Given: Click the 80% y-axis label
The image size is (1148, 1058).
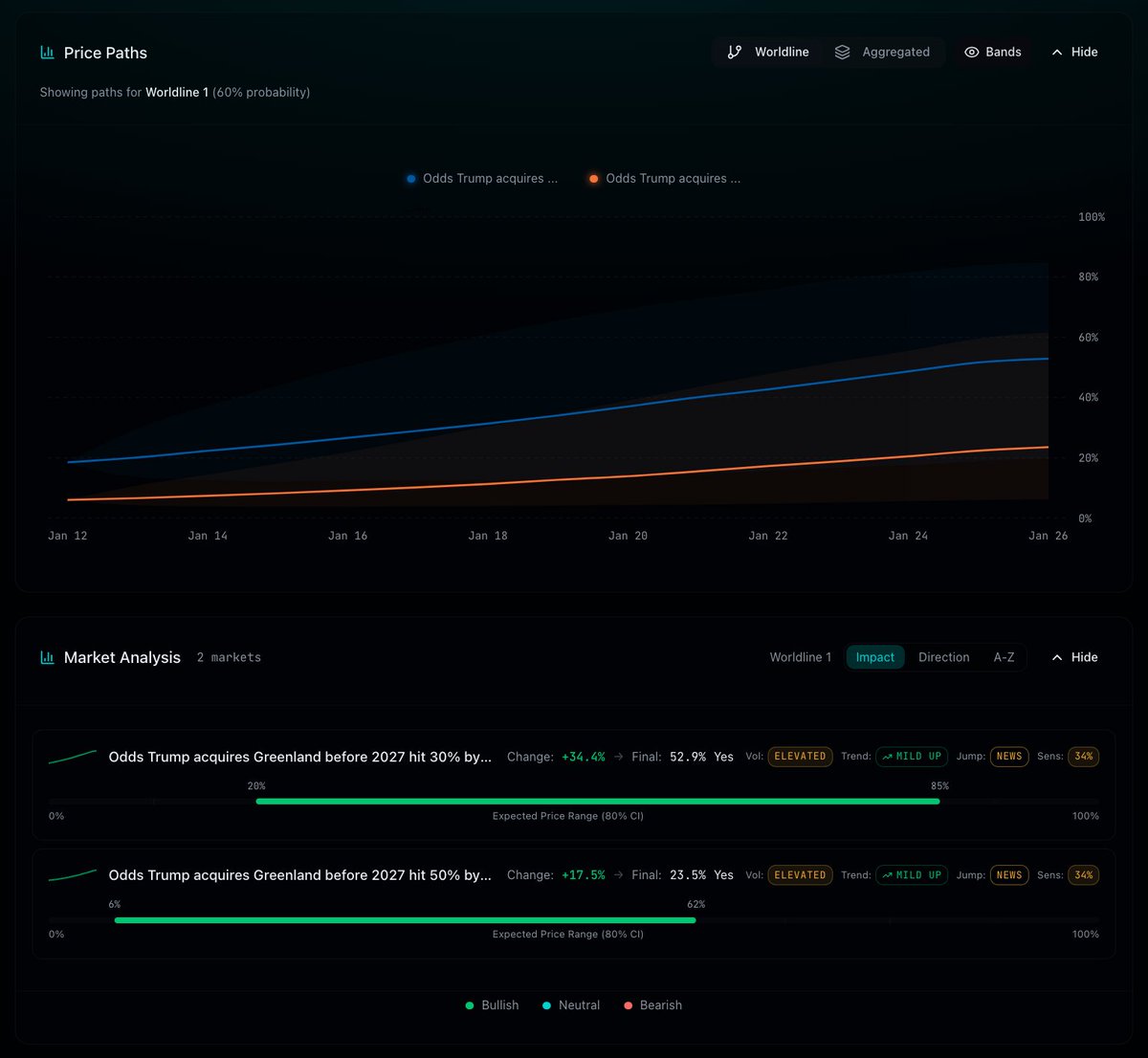Looking at the screenshot, I should click(x=1089, y=277).
